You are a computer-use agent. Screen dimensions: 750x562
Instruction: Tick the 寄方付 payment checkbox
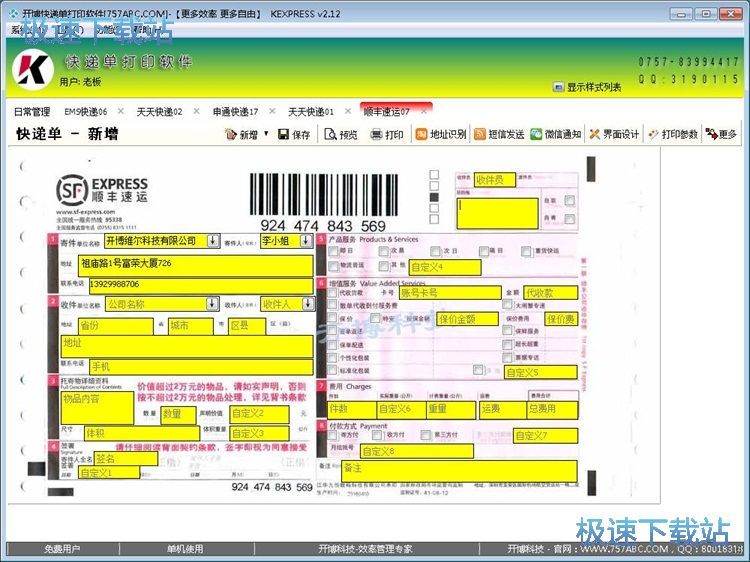[x=333, y=435]
